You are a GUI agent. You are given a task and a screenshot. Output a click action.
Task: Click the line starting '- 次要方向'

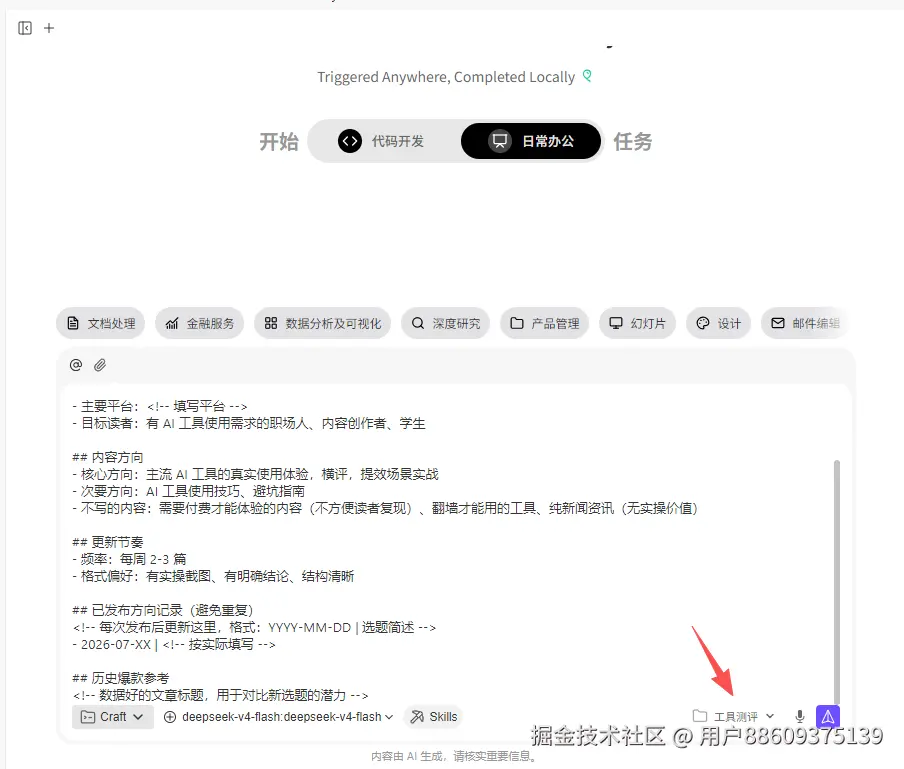click(x=189, y=491)
